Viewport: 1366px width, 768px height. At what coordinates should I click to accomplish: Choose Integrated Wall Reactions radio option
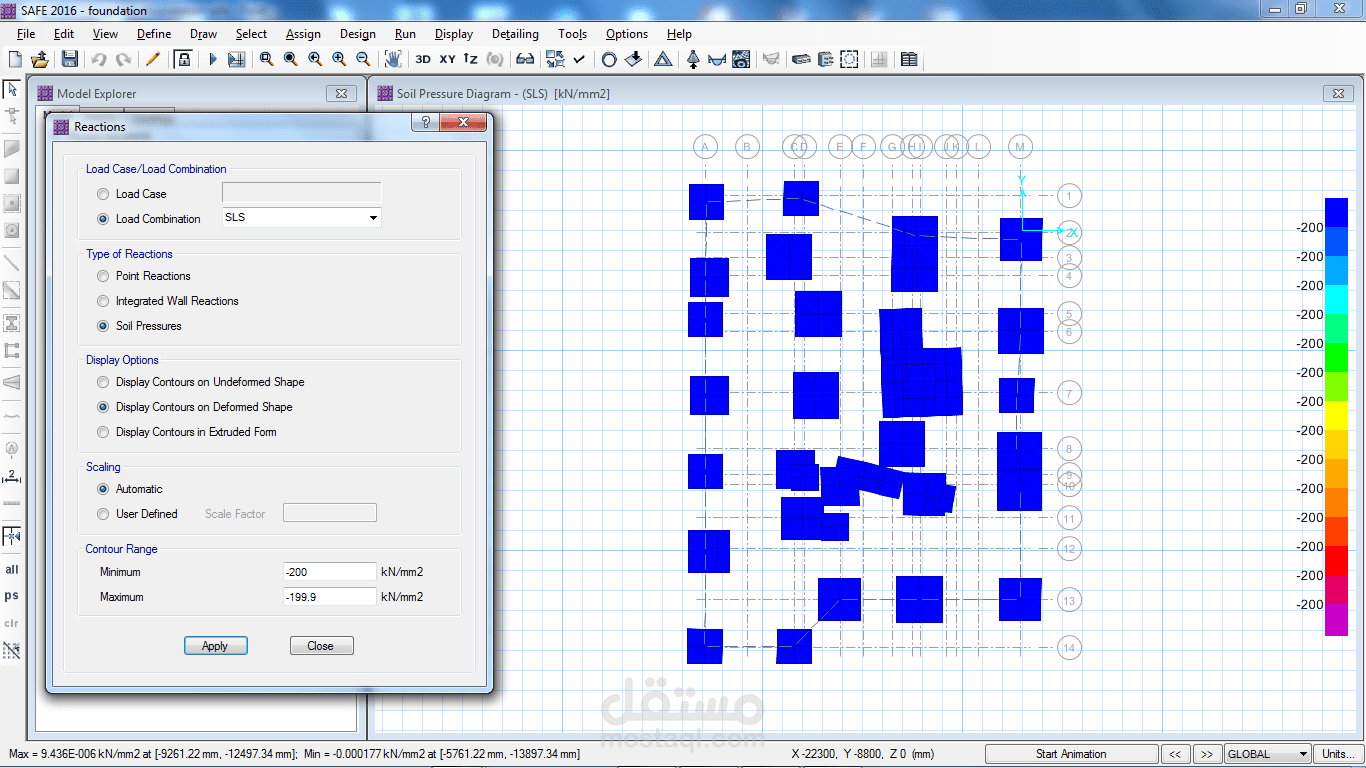pyautogui.click(x=103, y=301)
